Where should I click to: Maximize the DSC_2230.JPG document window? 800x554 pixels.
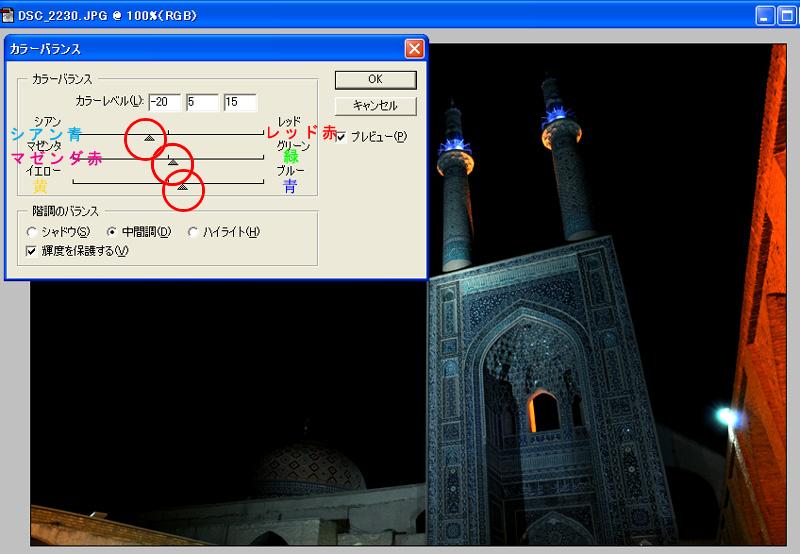(786, 15)
